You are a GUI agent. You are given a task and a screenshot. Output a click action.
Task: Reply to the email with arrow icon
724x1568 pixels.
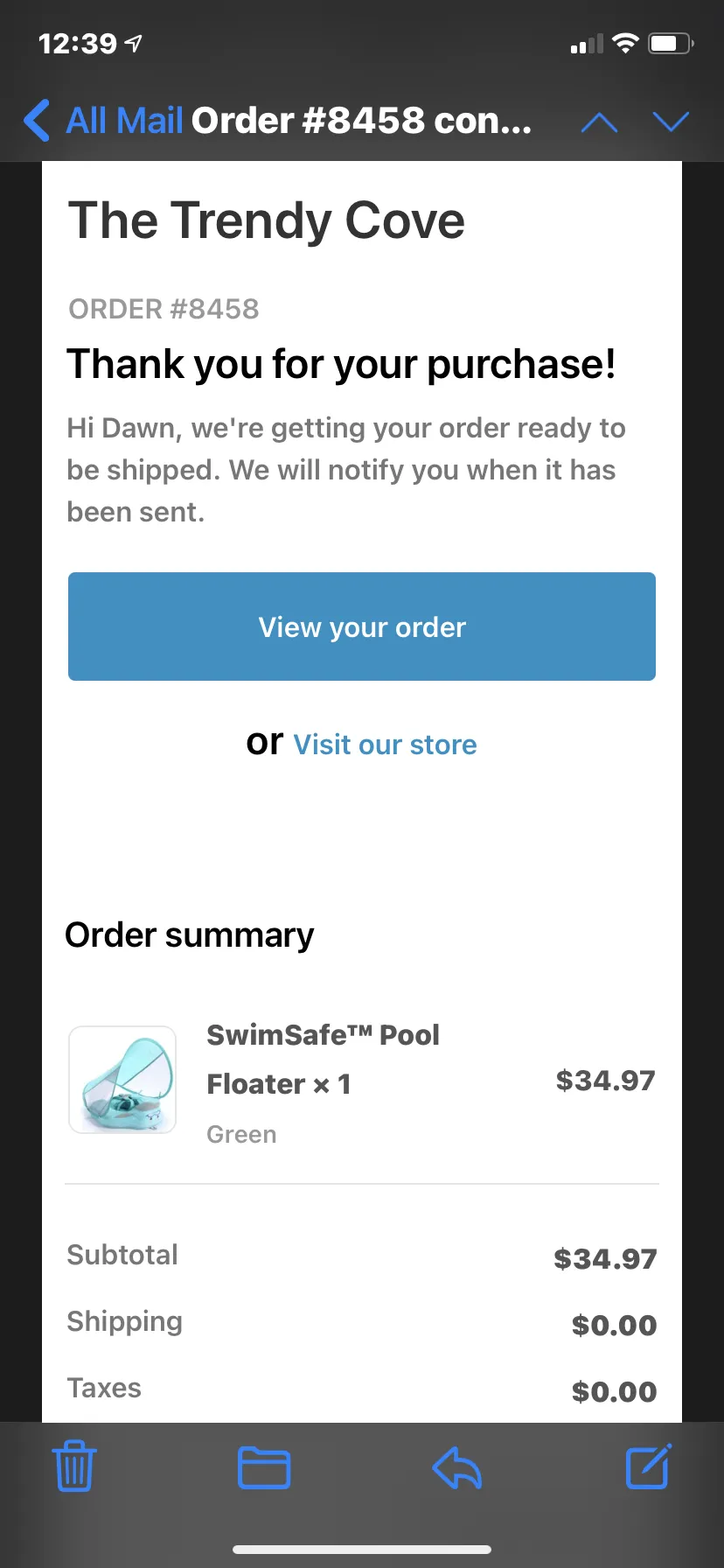coord(457,1467)
